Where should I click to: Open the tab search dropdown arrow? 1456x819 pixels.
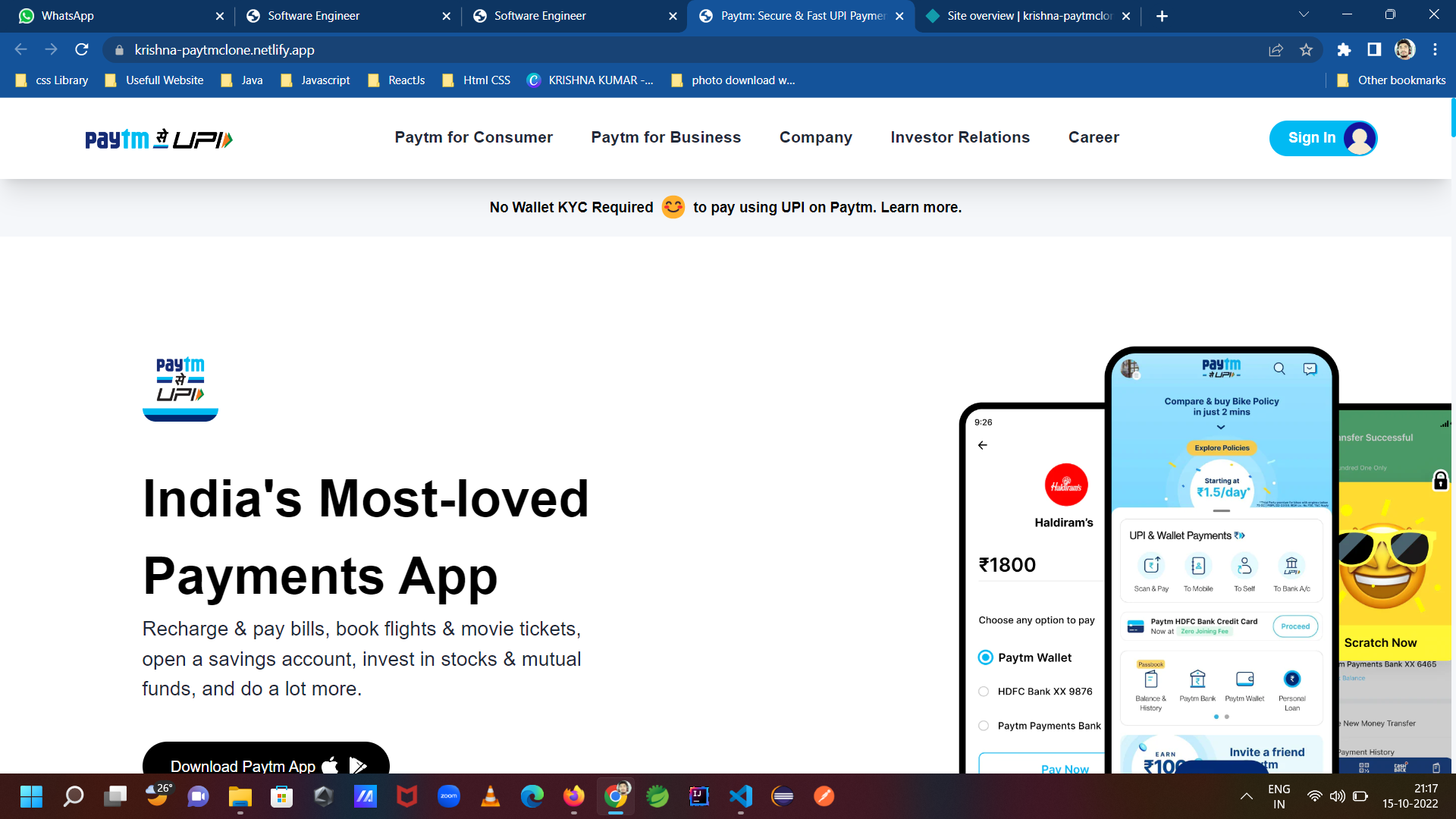[1304, 15]
